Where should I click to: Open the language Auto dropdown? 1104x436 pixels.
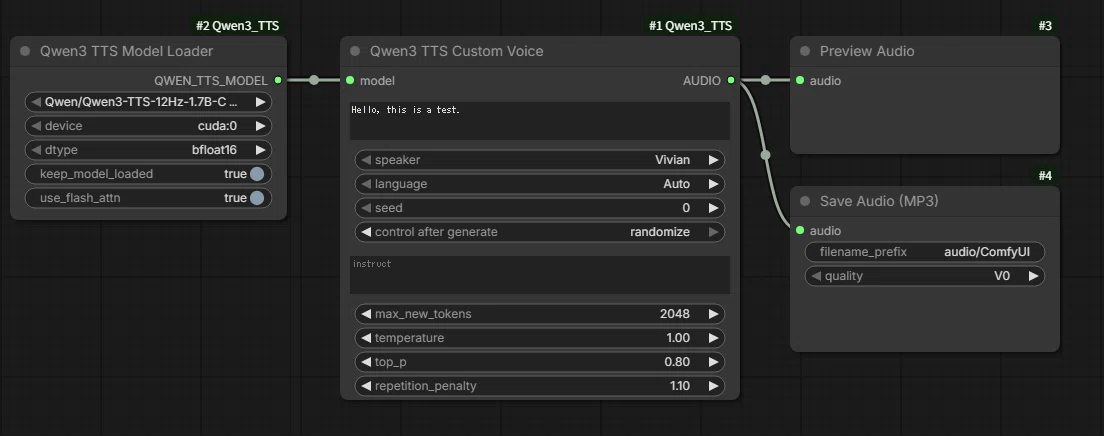pos(539,184)
